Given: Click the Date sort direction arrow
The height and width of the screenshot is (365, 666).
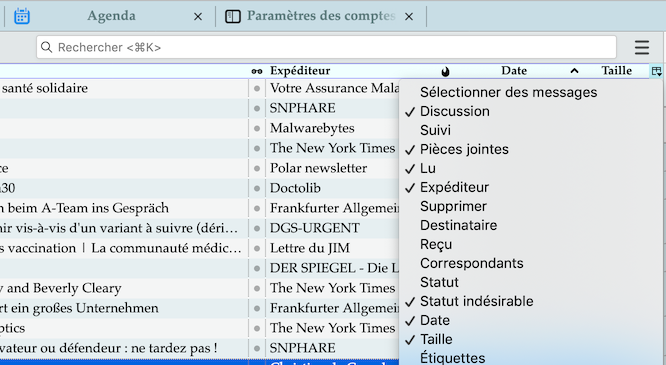Looking at the screenshot, I should [574, 71].
